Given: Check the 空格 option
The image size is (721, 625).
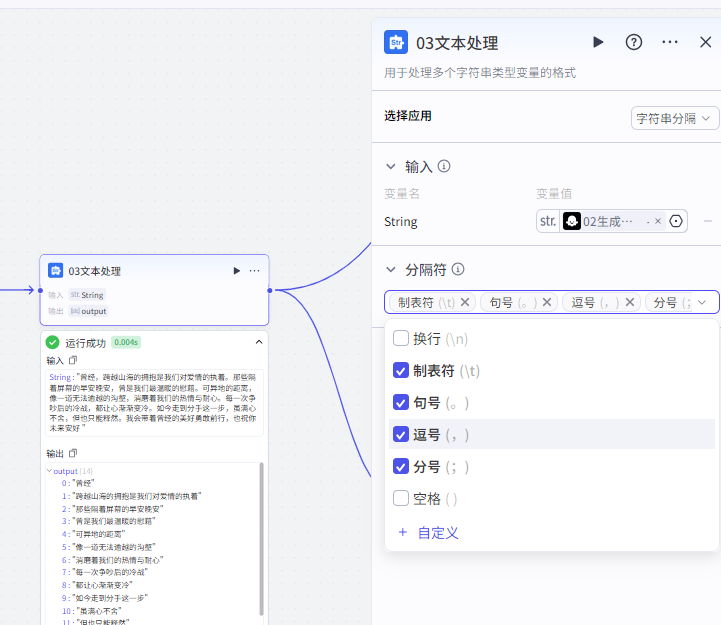Looking at the screenshot, I should click(x=401, y=498).
